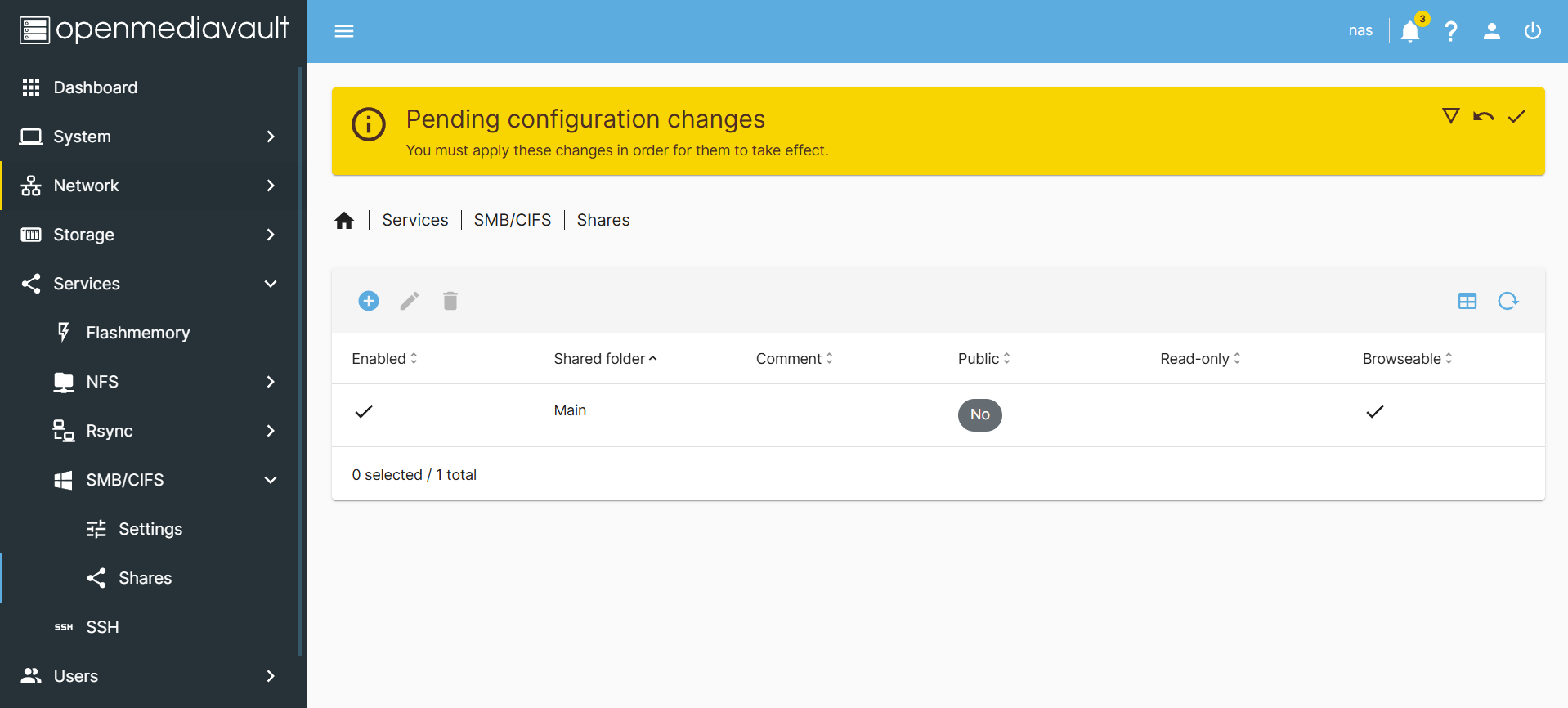The height and width of the screenshot is (708, 1568).
Task: Open the user account menu
Action: pyautogui.click(x=1492, y=31)
